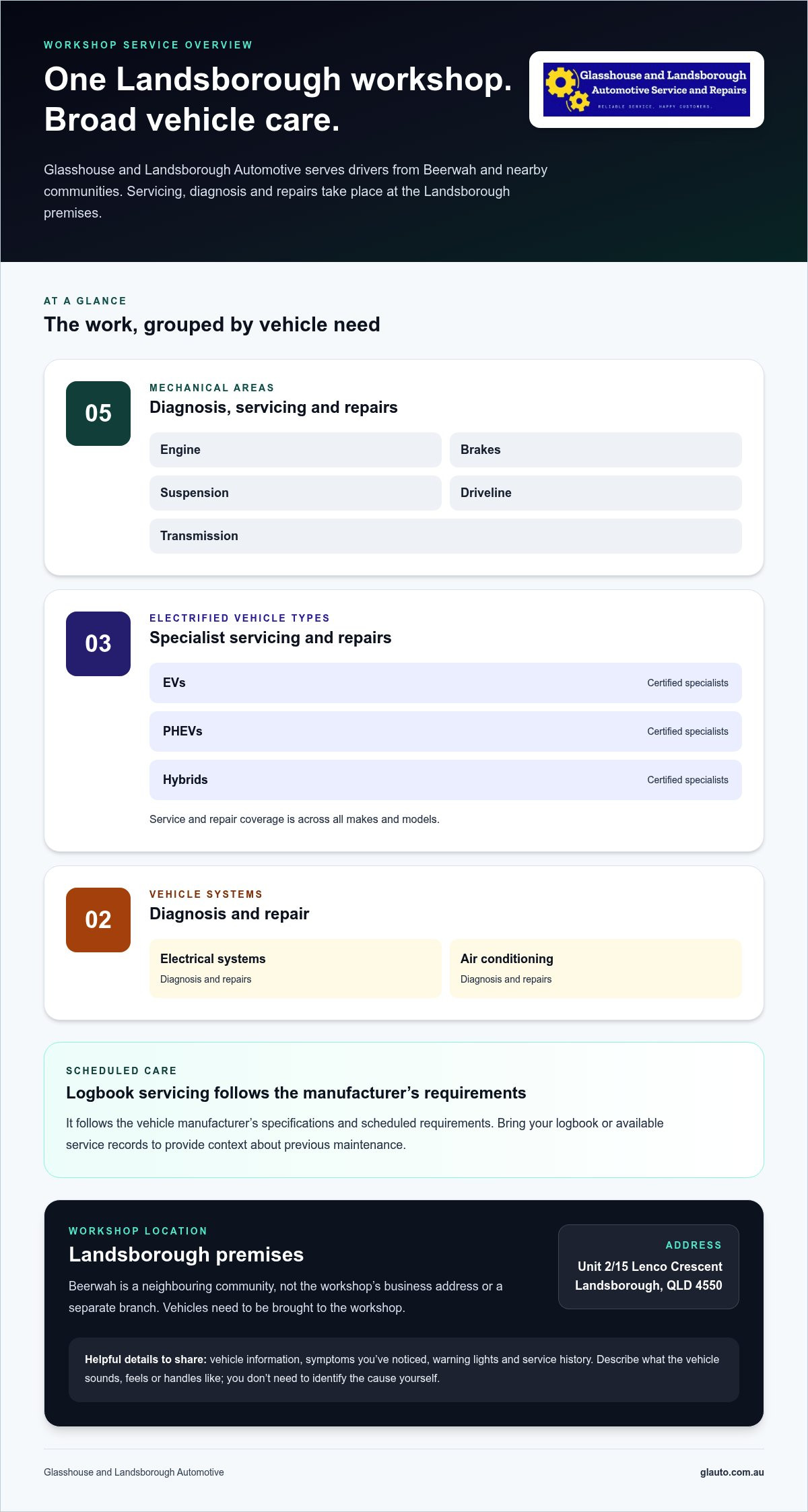
Task: Select the Engine chip
Action: click(296, 450)
